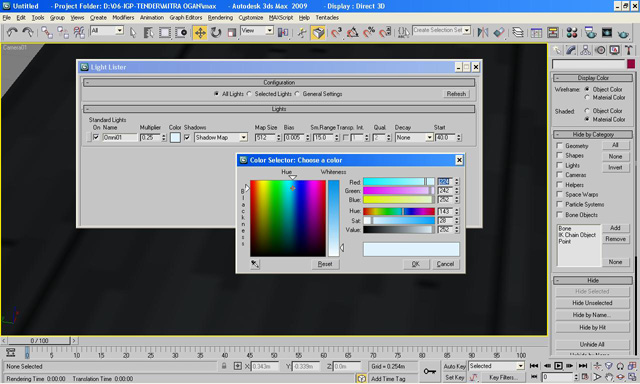Click the Use Pivot Point Center icon
640x384 pixels.
(x=283, y=32)
